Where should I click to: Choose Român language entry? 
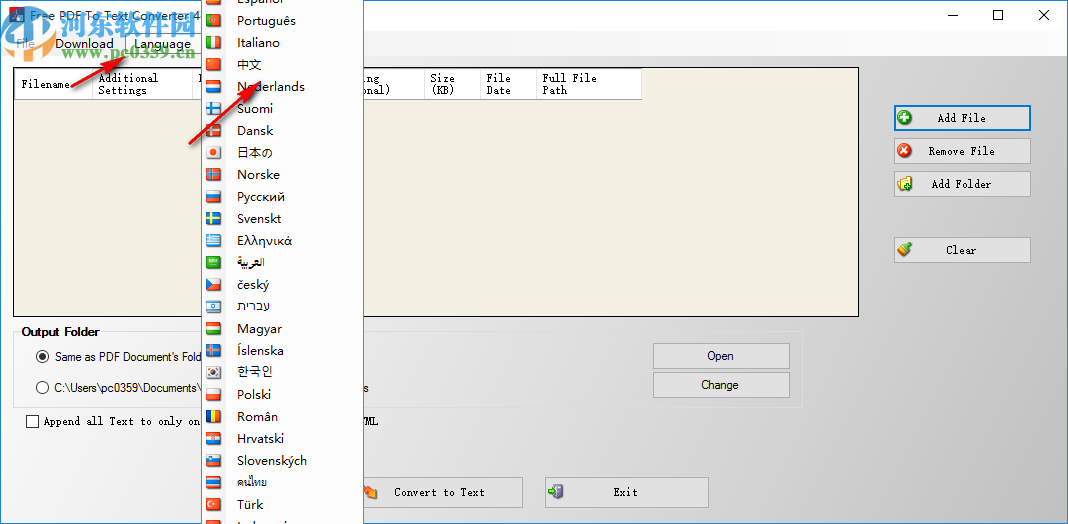click(283, 417)
